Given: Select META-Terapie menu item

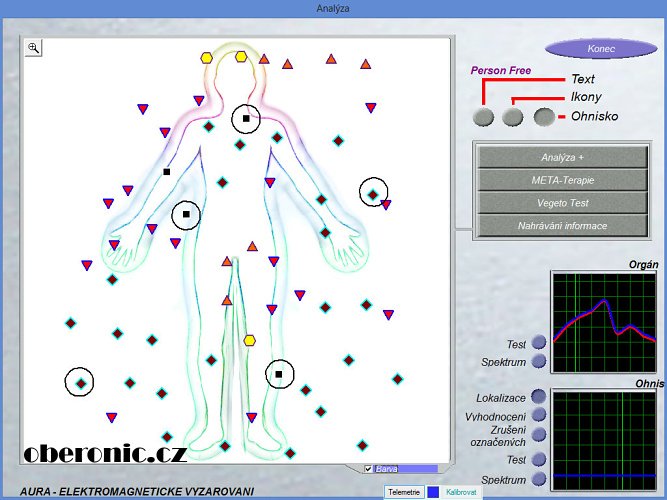Looking at the screenshot, I should [562, 180].
